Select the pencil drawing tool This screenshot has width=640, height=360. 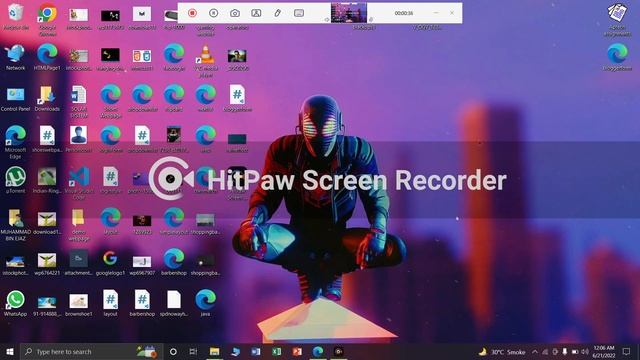point(278,13)
